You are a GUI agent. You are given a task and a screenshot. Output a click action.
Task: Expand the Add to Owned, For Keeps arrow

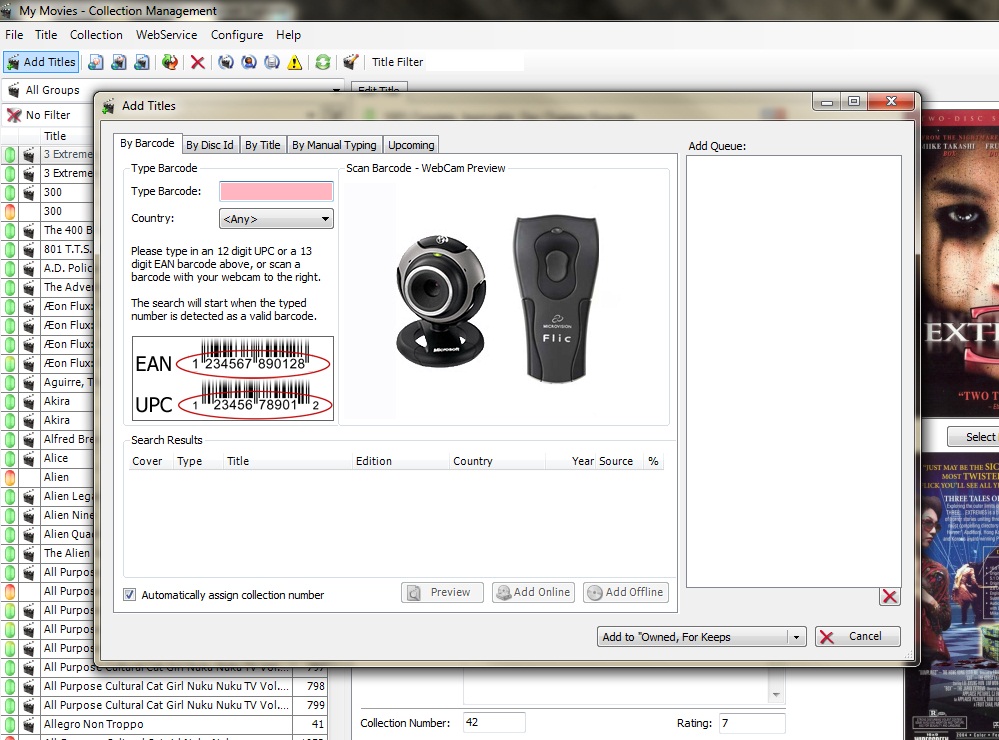coord(796,637)
